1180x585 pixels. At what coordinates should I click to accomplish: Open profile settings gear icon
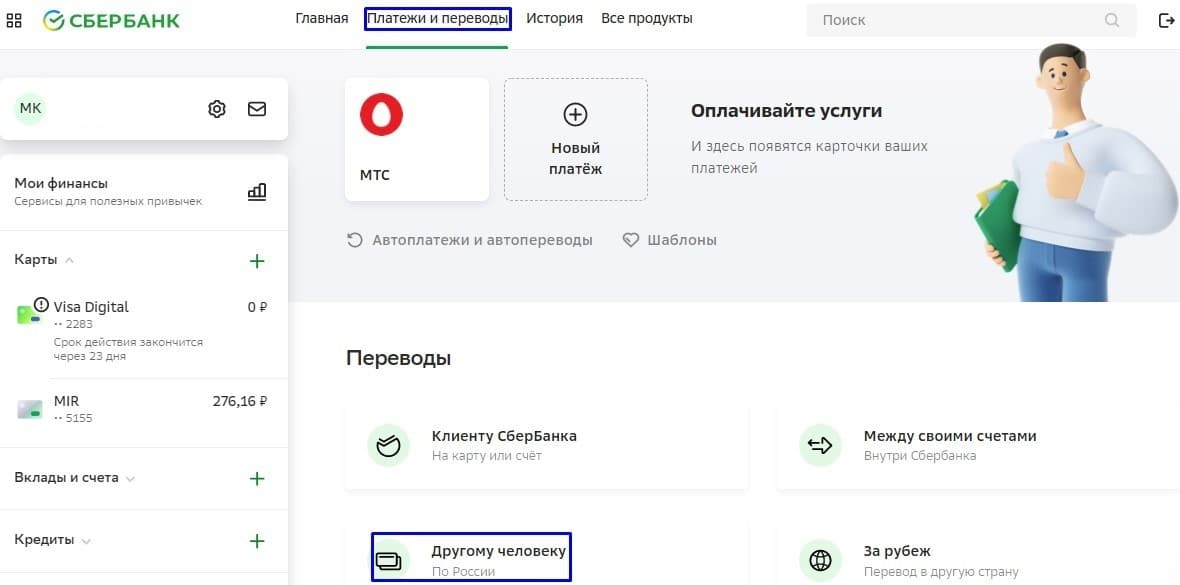coord(217,109)
